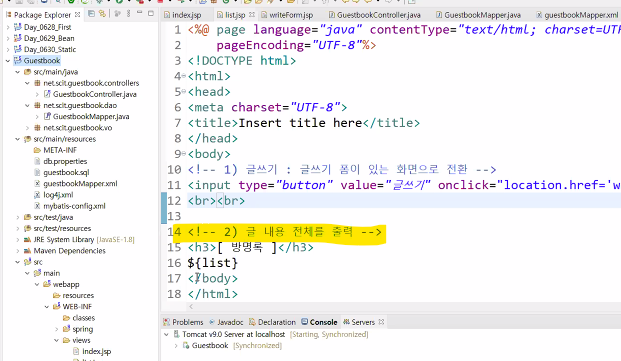Switch to the Problems tab
Viewport: 621px width, 361px height.
[x=183, y=322]
